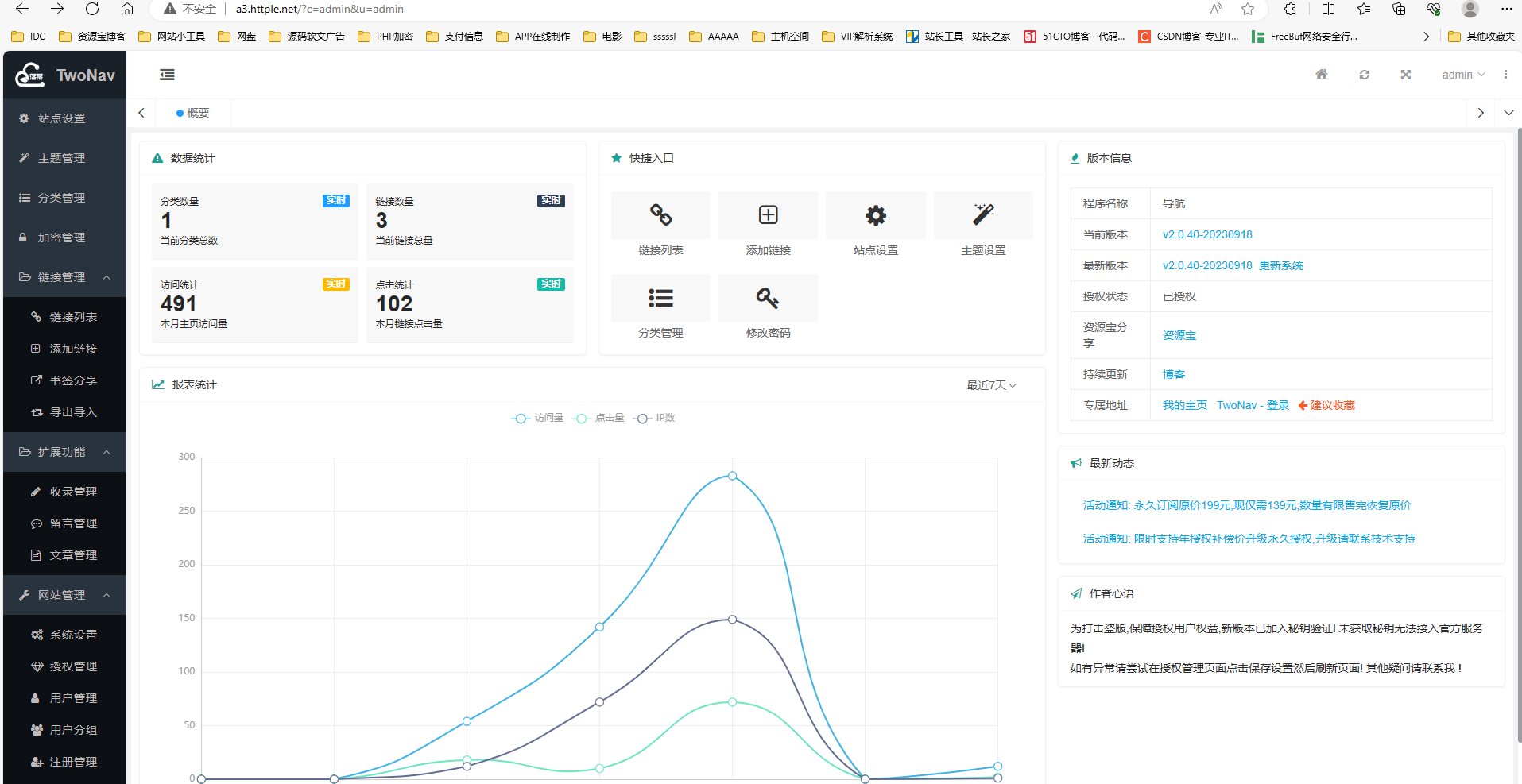This screenshot has width=1522, height=784.
Task: Click the browser address bar URL
Action: point(320,9)
